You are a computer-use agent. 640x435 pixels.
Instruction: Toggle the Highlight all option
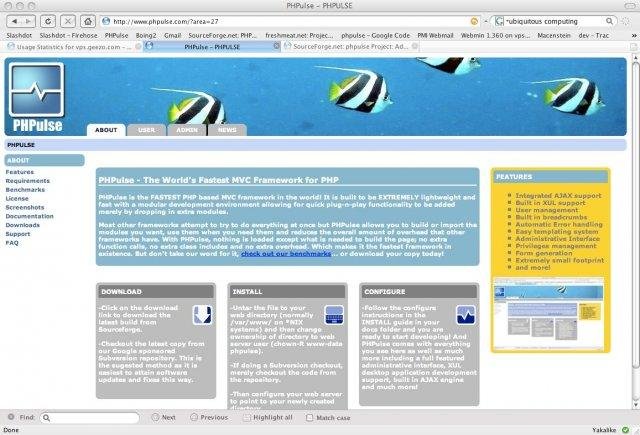269,417
